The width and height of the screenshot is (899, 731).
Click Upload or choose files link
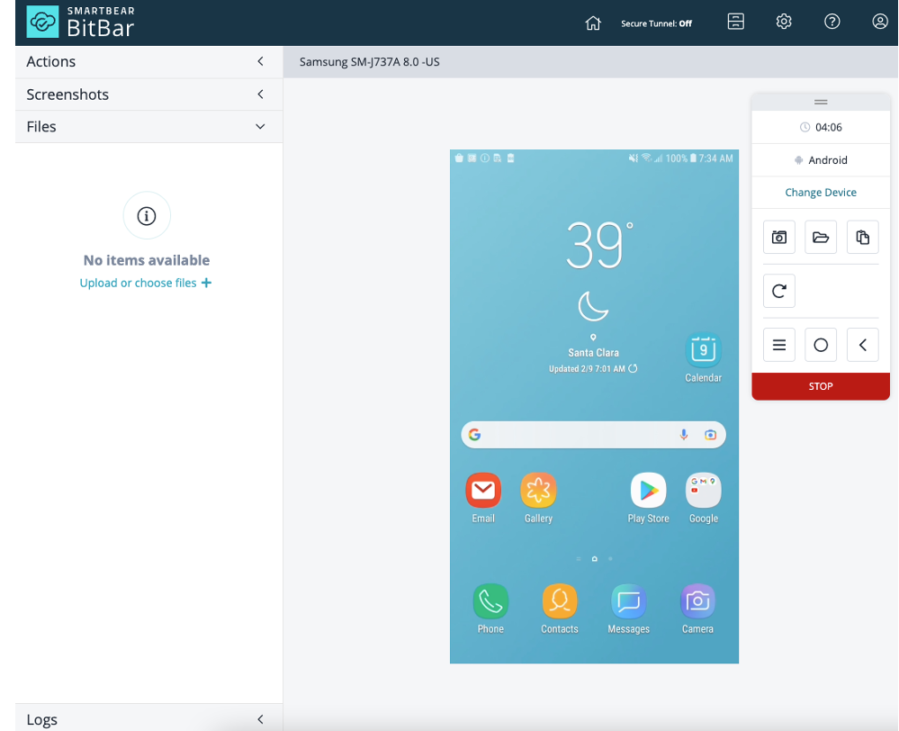[146, 283]
